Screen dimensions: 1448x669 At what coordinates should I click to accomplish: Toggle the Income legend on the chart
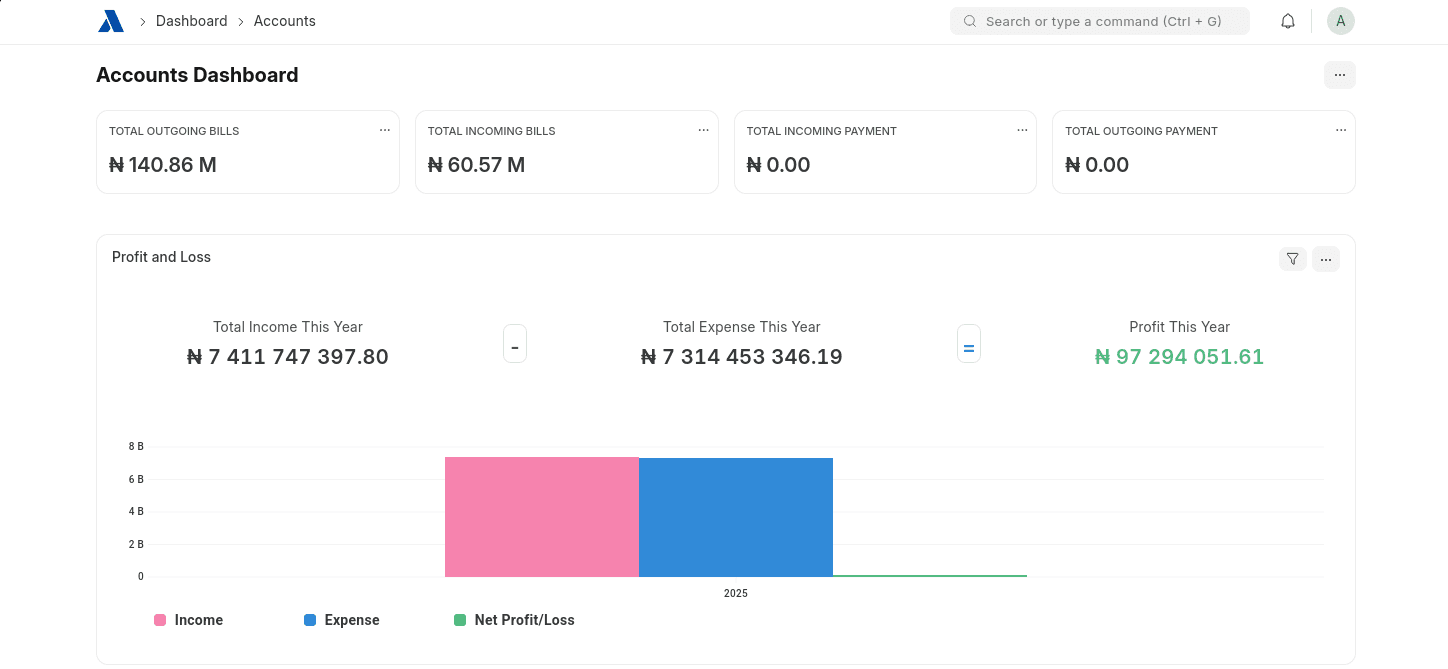(x=189, y=620)
